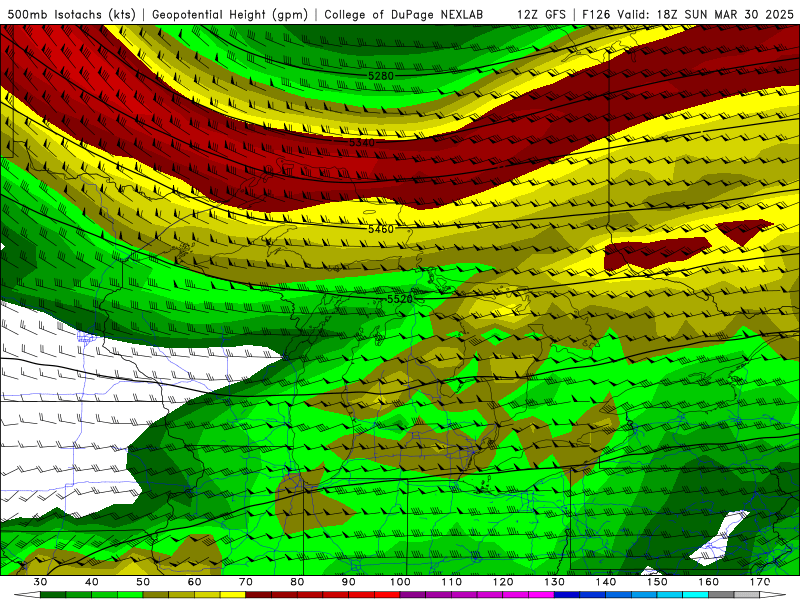The height and width of the screenshot is (600, 800).
Task: Click the dark blue swatch starting at 130
Action: (x=567, y=595)
